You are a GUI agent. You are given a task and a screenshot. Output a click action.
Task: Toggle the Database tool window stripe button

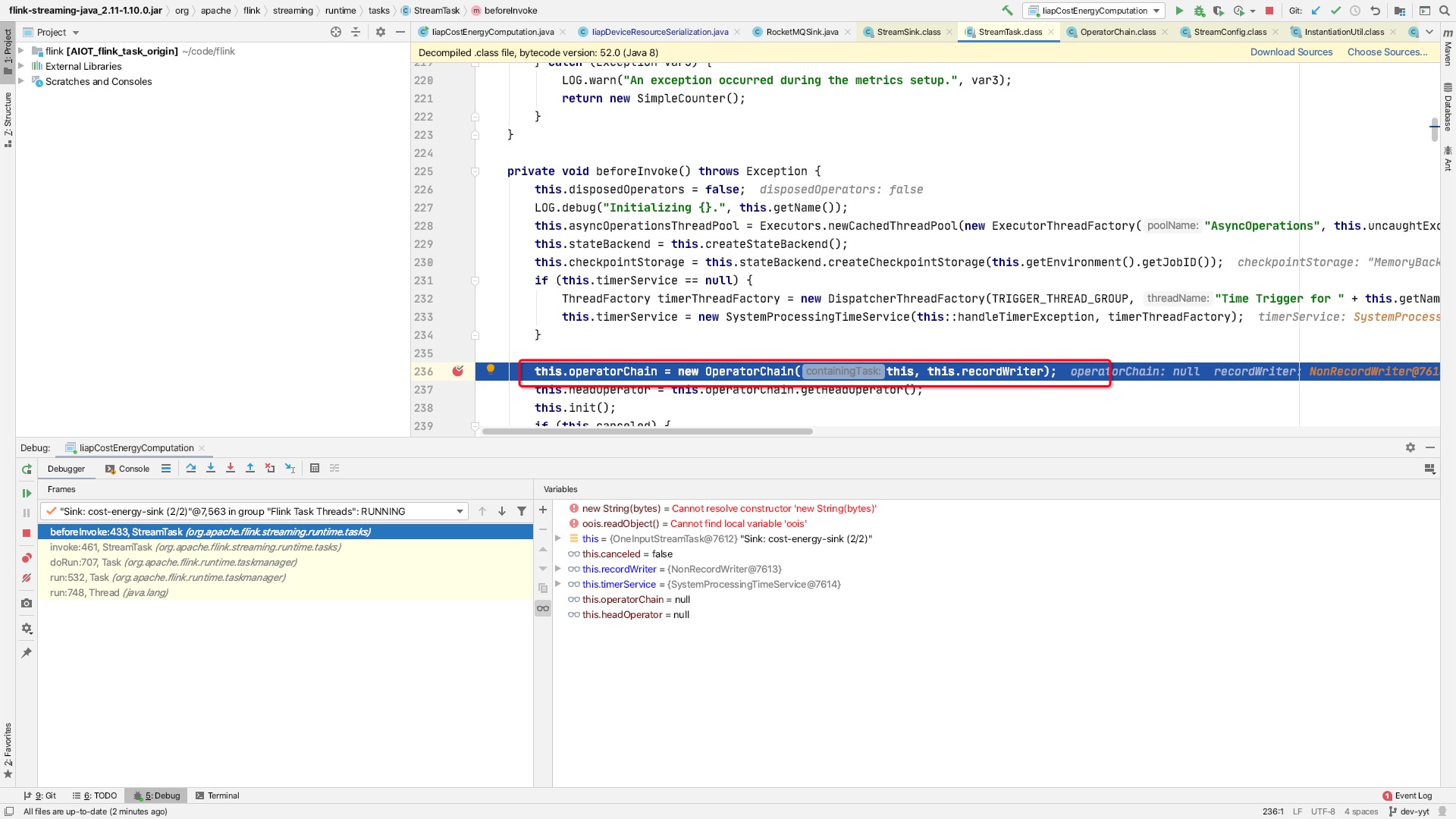(x=1448, y=107)
